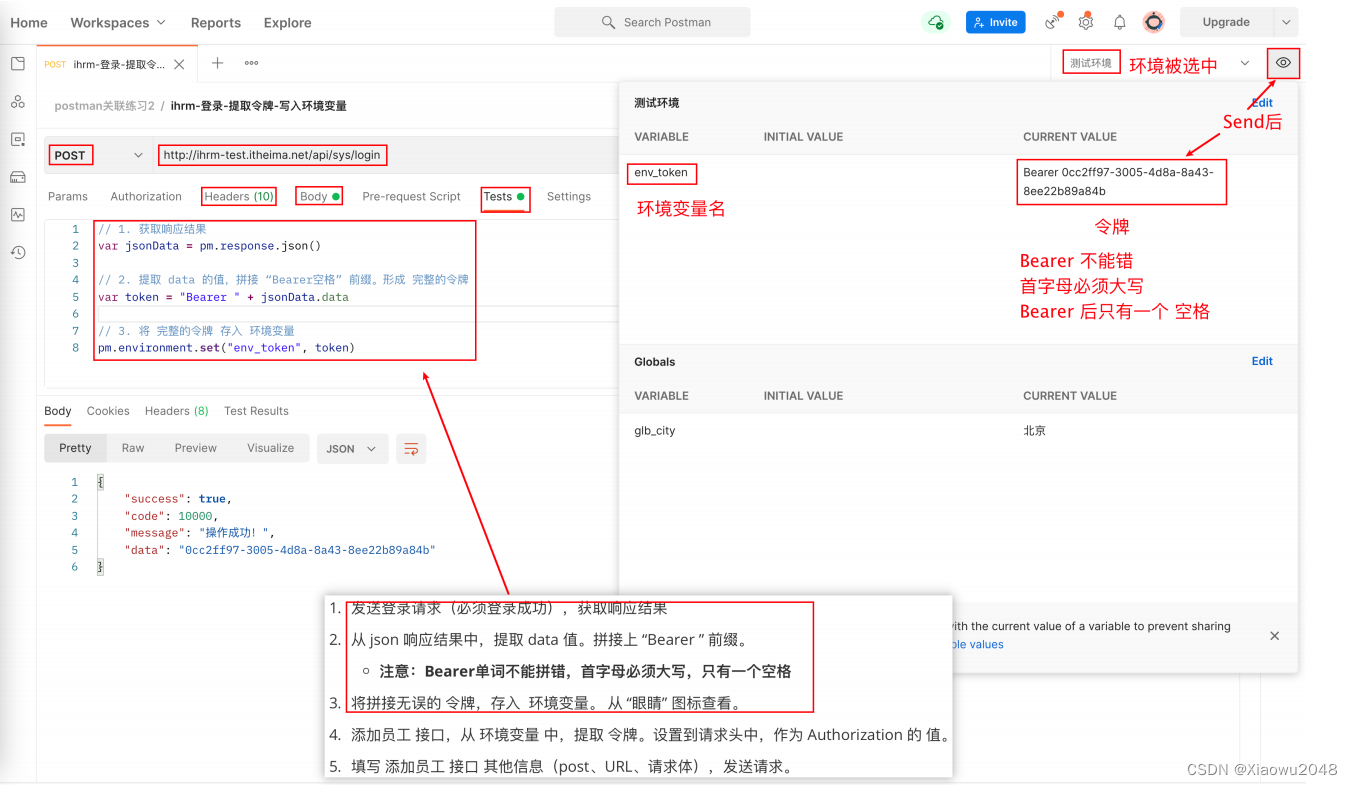Click the Search Postman field
Image resolution: width=1353 pixels, height=785 pixels.
tap(652, 22)
